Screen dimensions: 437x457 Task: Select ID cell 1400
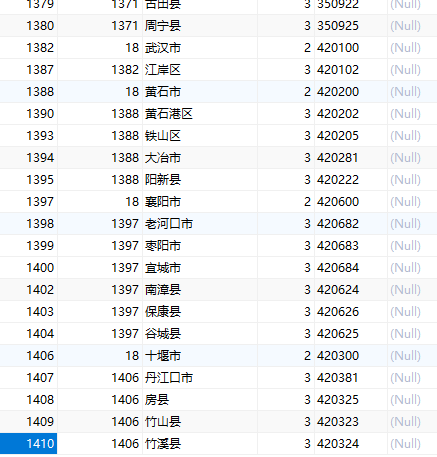pyautogui.click(x=29, y=268)
